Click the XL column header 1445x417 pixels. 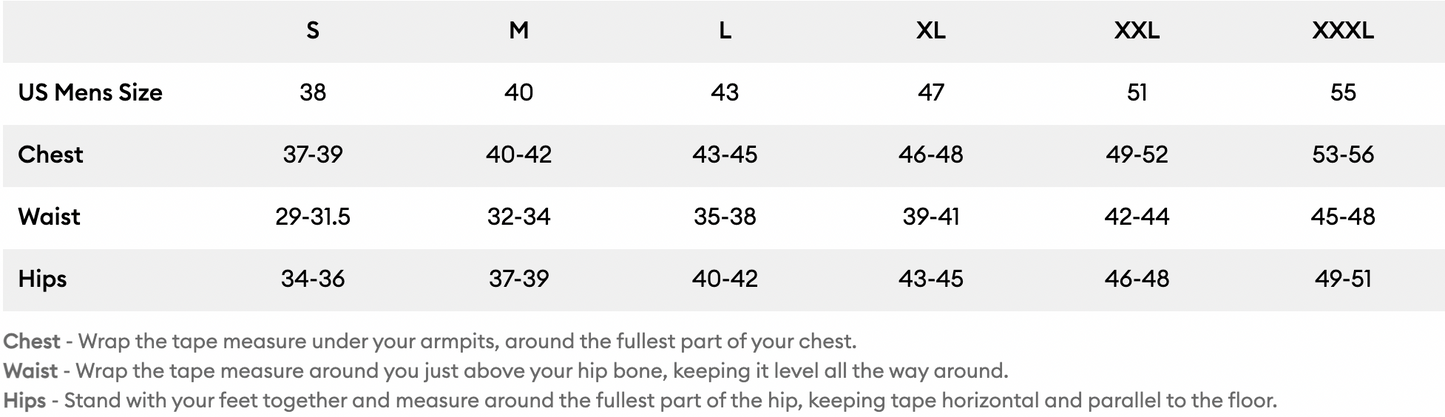(x=930, y=31)
